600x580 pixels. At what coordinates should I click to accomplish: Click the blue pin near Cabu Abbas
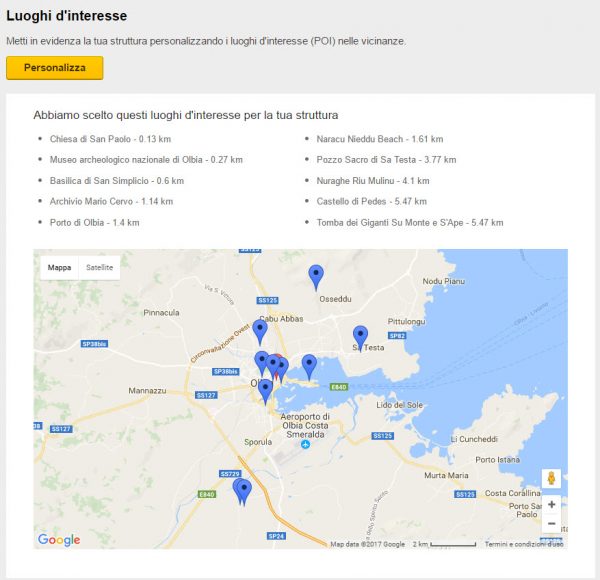click(x=260, y=330)
